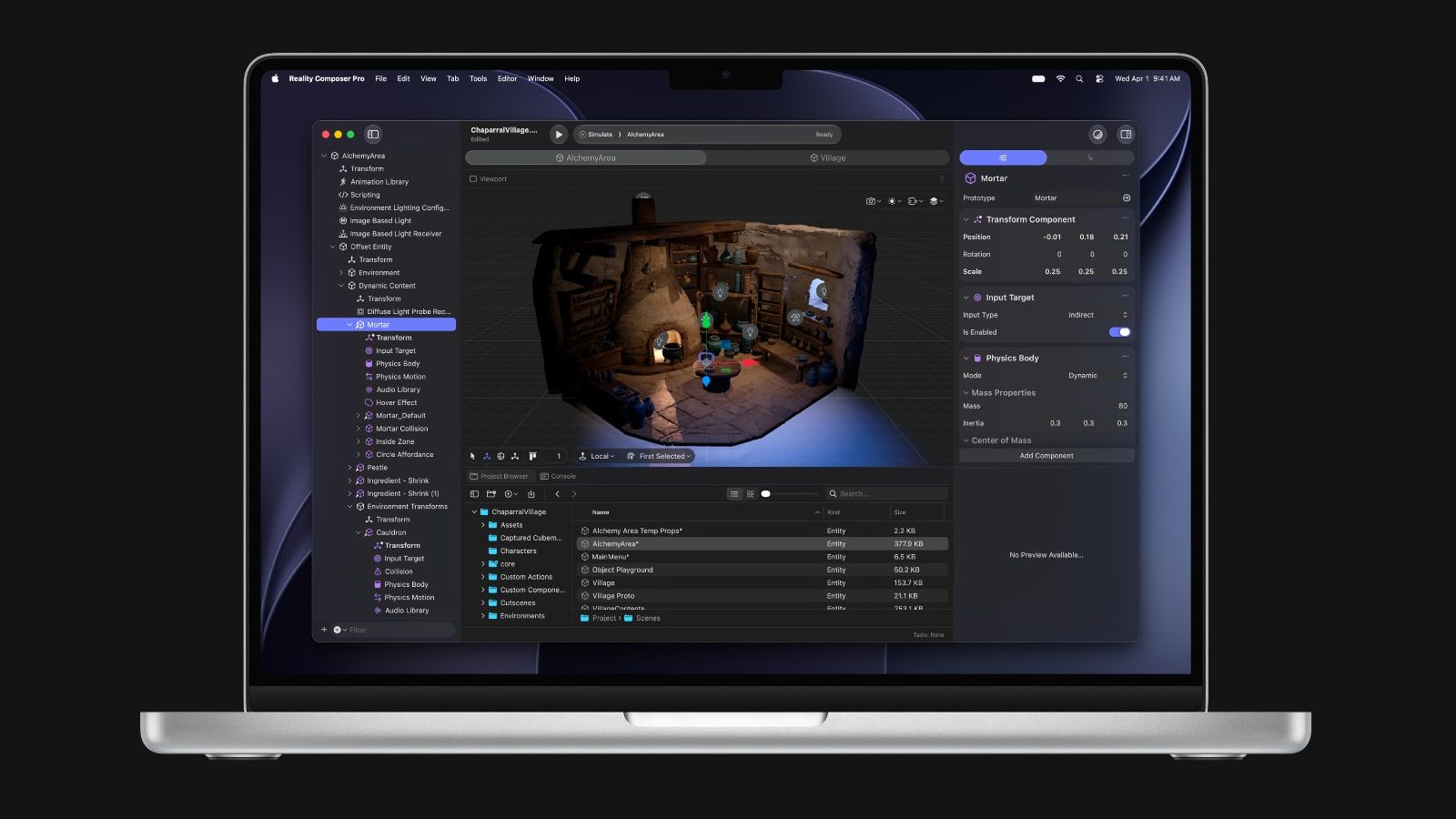This screenshot has height=819, width=1456.
Task: Click the new folder icon in browser
Action: pos(491,494)
